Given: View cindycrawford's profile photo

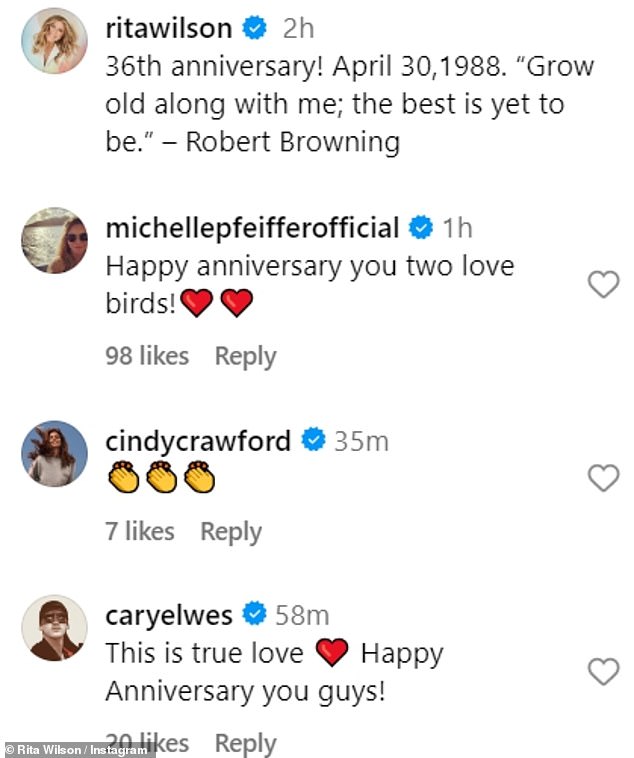Looking at the screenshot, I should click(x=54, y=453).
